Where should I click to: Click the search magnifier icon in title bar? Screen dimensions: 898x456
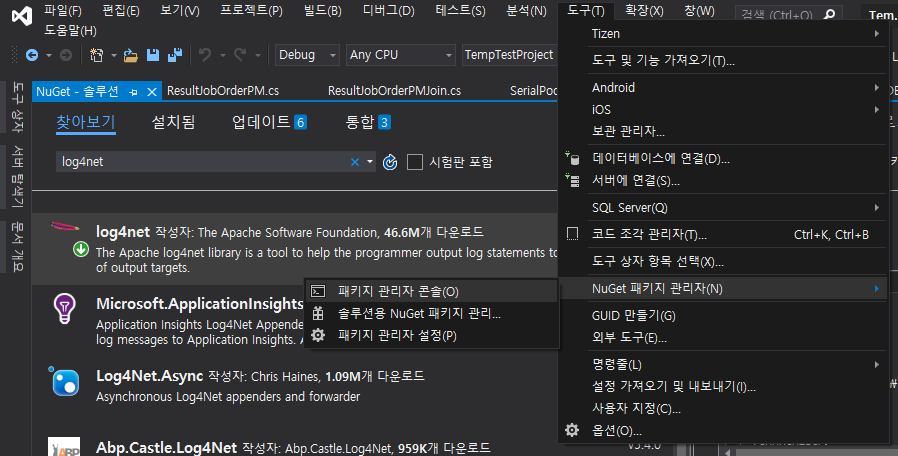pos(829,15)
